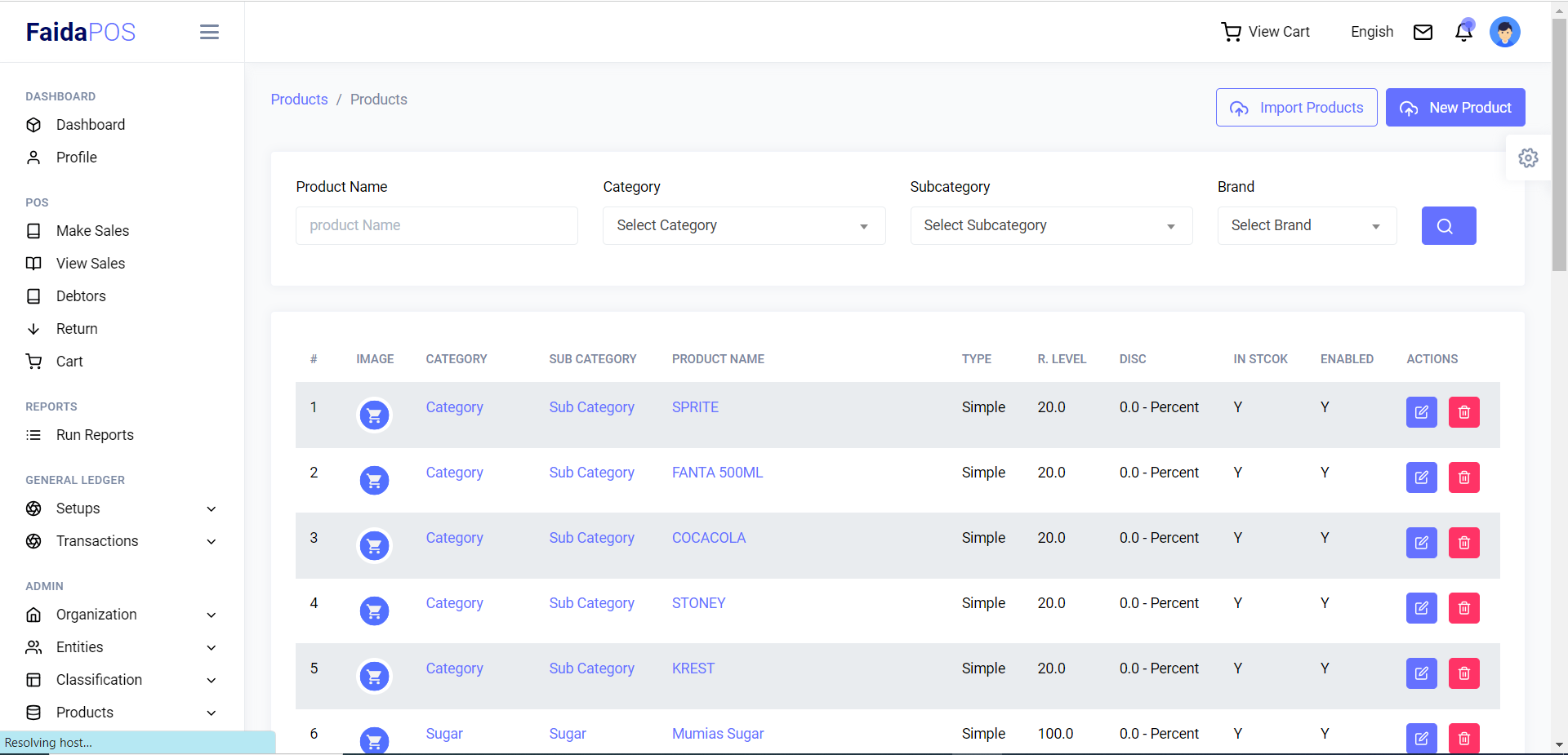Open the Select Brand dropdown
The width and height of the screenshot is (1568, 755).
pyautogui.click(x=1306, y=225)
